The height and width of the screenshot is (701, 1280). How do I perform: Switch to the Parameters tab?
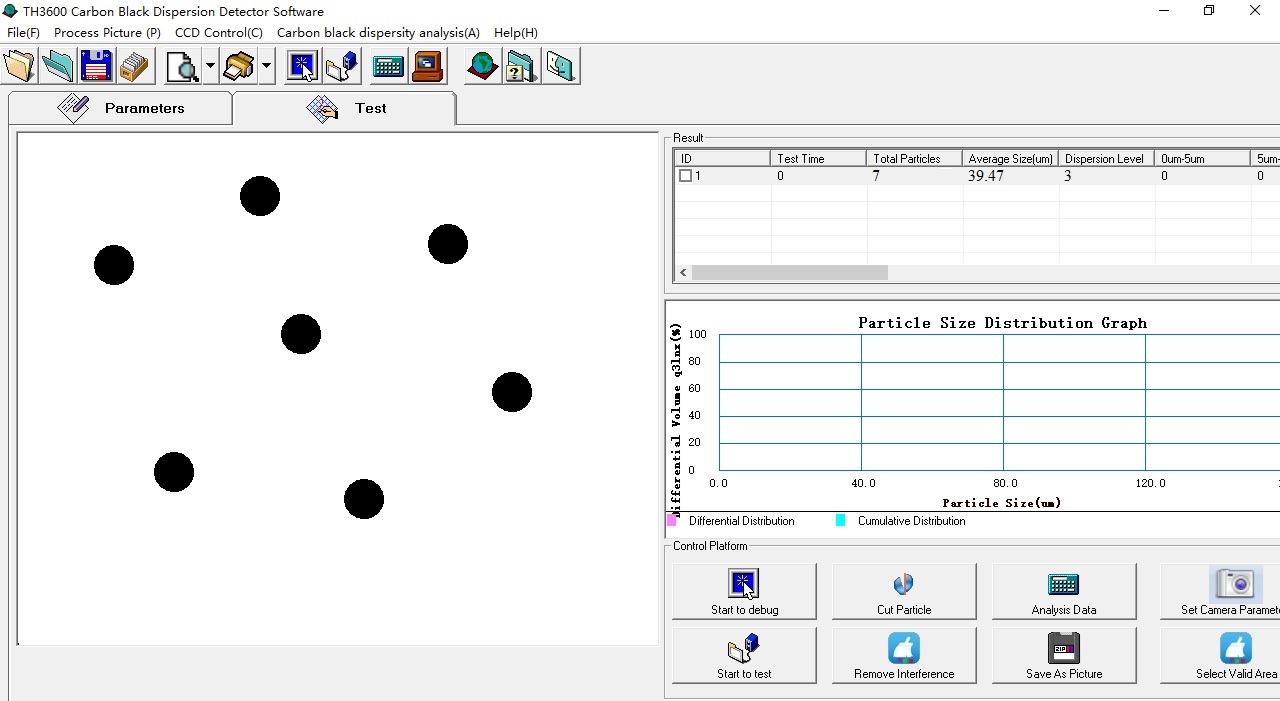[x=120, y=108]
